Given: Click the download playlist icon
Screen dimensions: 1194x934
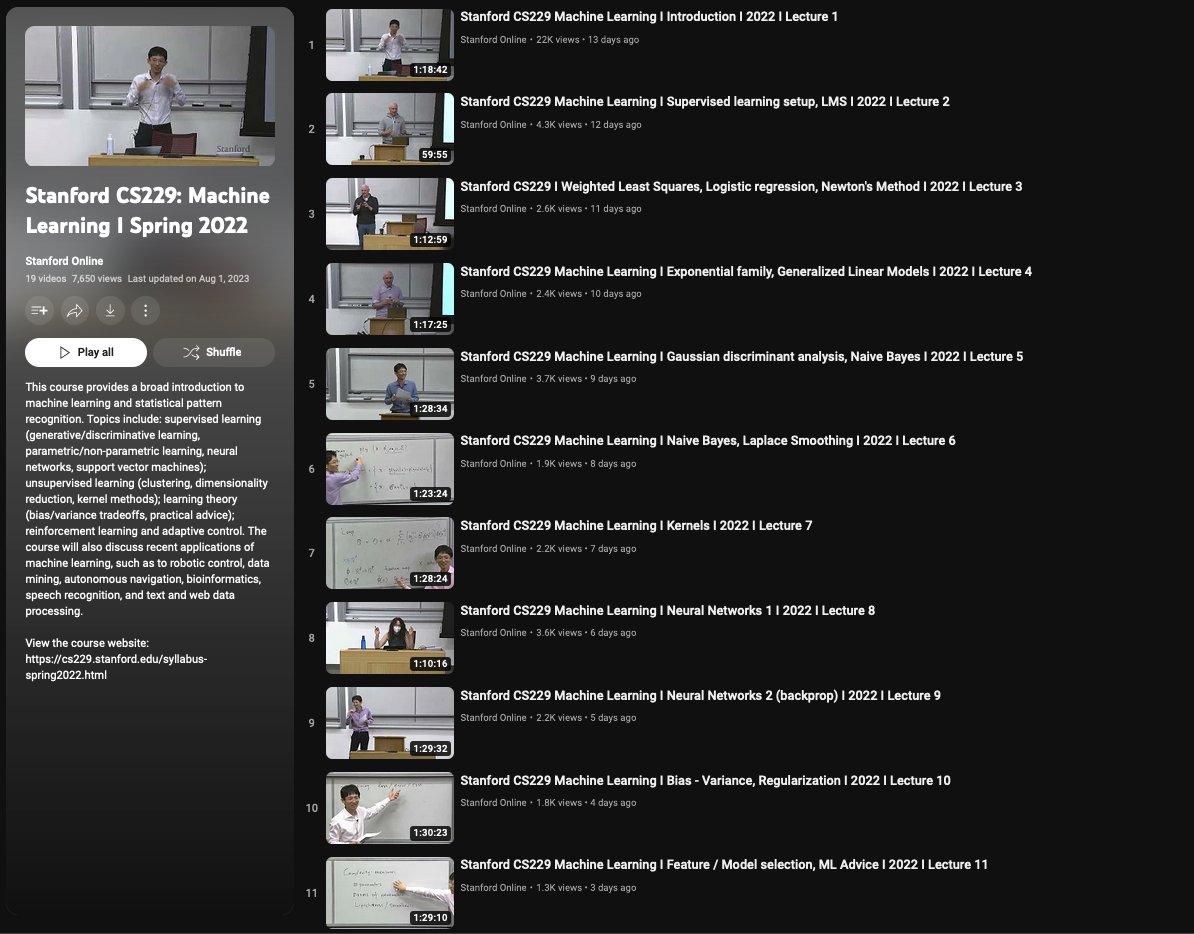Looking at the screenshot, I should (x=110, y=311).
